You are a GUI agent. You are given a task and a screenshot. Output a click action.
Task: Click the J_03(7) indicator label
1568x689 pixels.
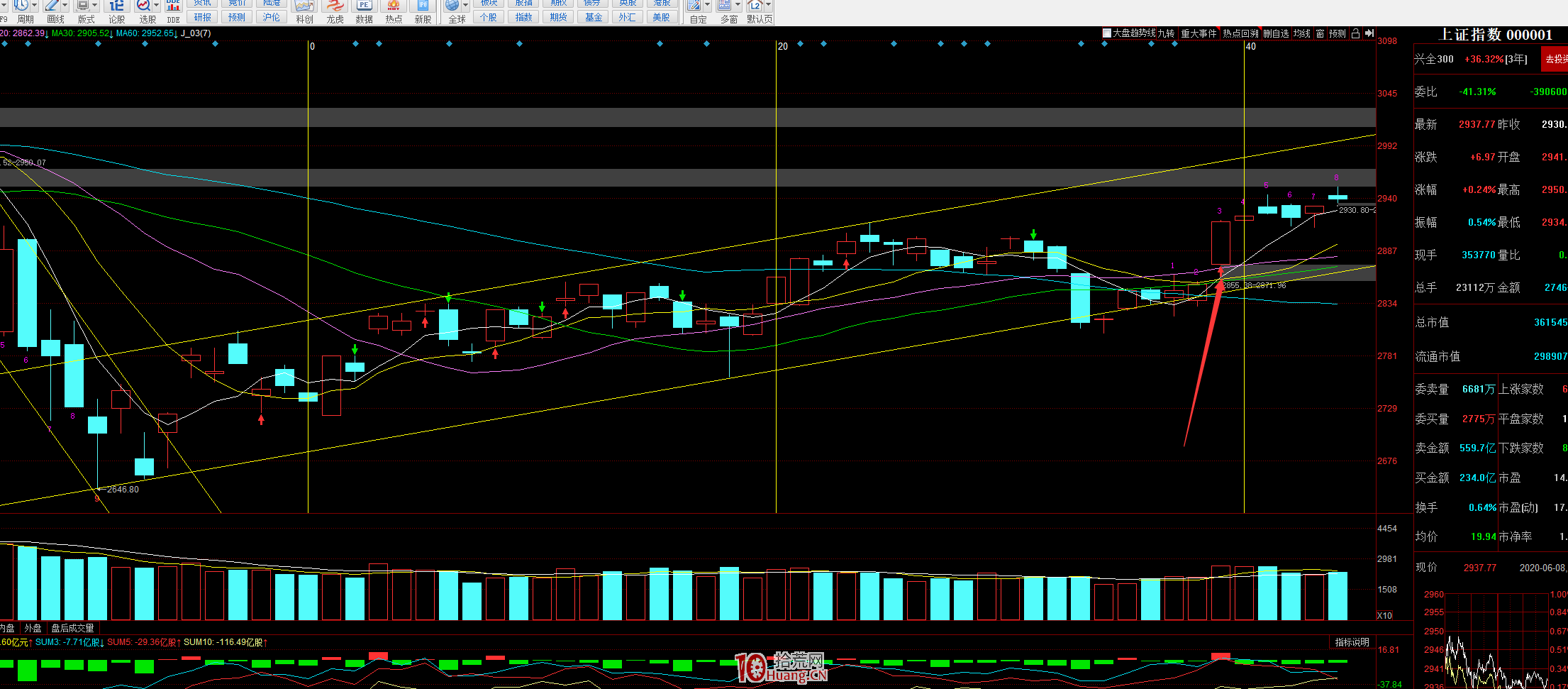click(196, 33)
